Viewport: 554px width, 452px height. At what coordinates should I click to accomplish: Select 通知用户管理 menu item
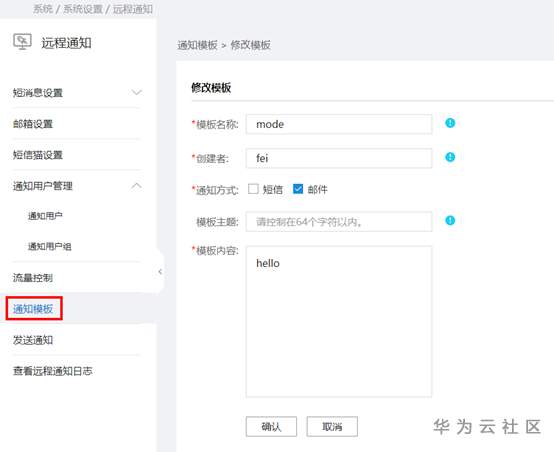pos(42,186)
